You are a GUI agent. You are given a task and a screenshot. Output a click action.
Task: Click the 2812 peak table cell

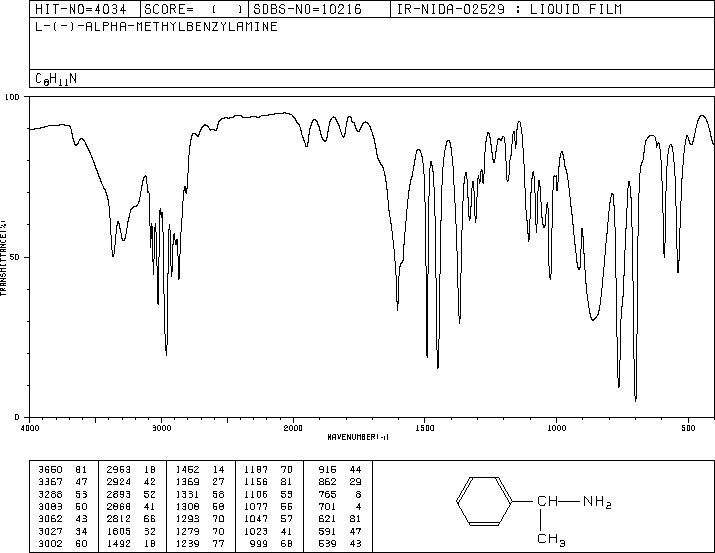click(x=119, y=519)
